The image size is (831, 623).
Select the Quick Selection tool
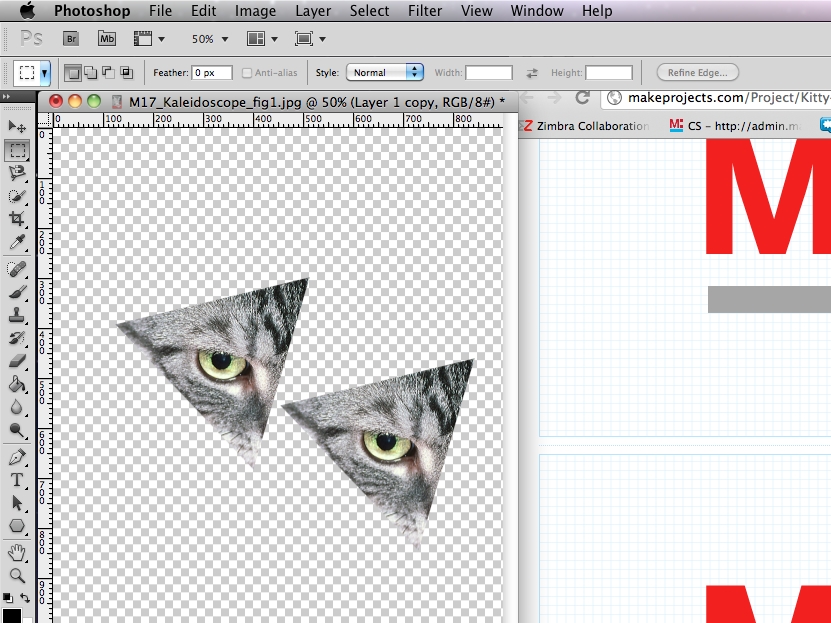[x=17, y=196]
